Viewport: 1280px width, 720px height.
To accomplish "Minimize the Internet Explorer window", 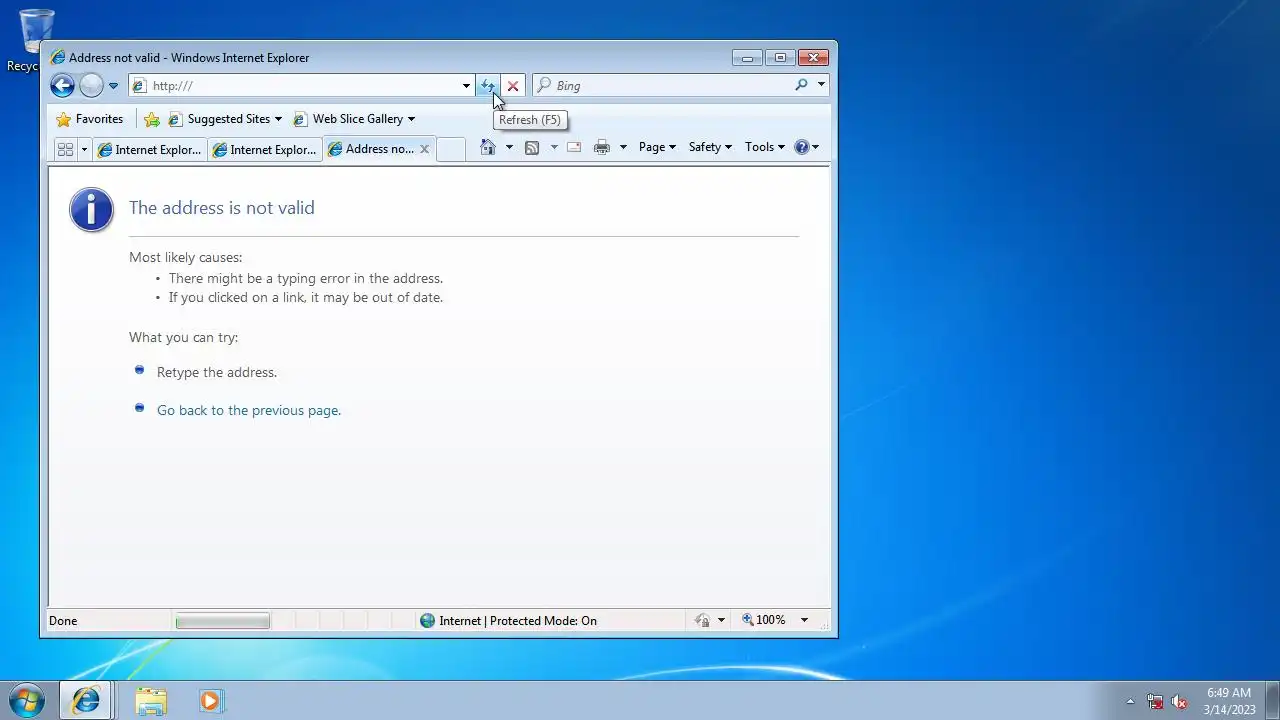I will coord(746,58).
